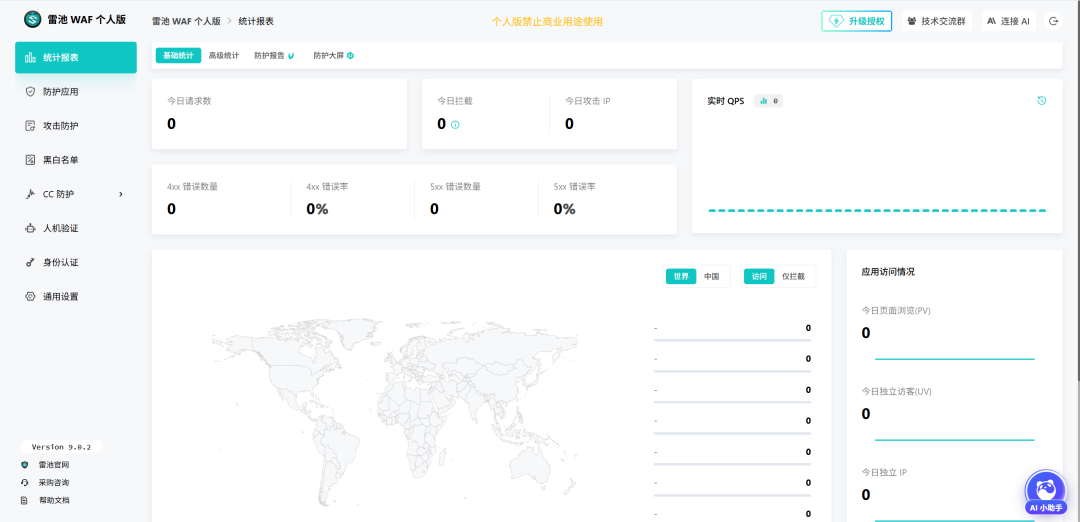Viewport: 1080px width, 522px height.
Task: Click the world map chart
Action: 395,413
